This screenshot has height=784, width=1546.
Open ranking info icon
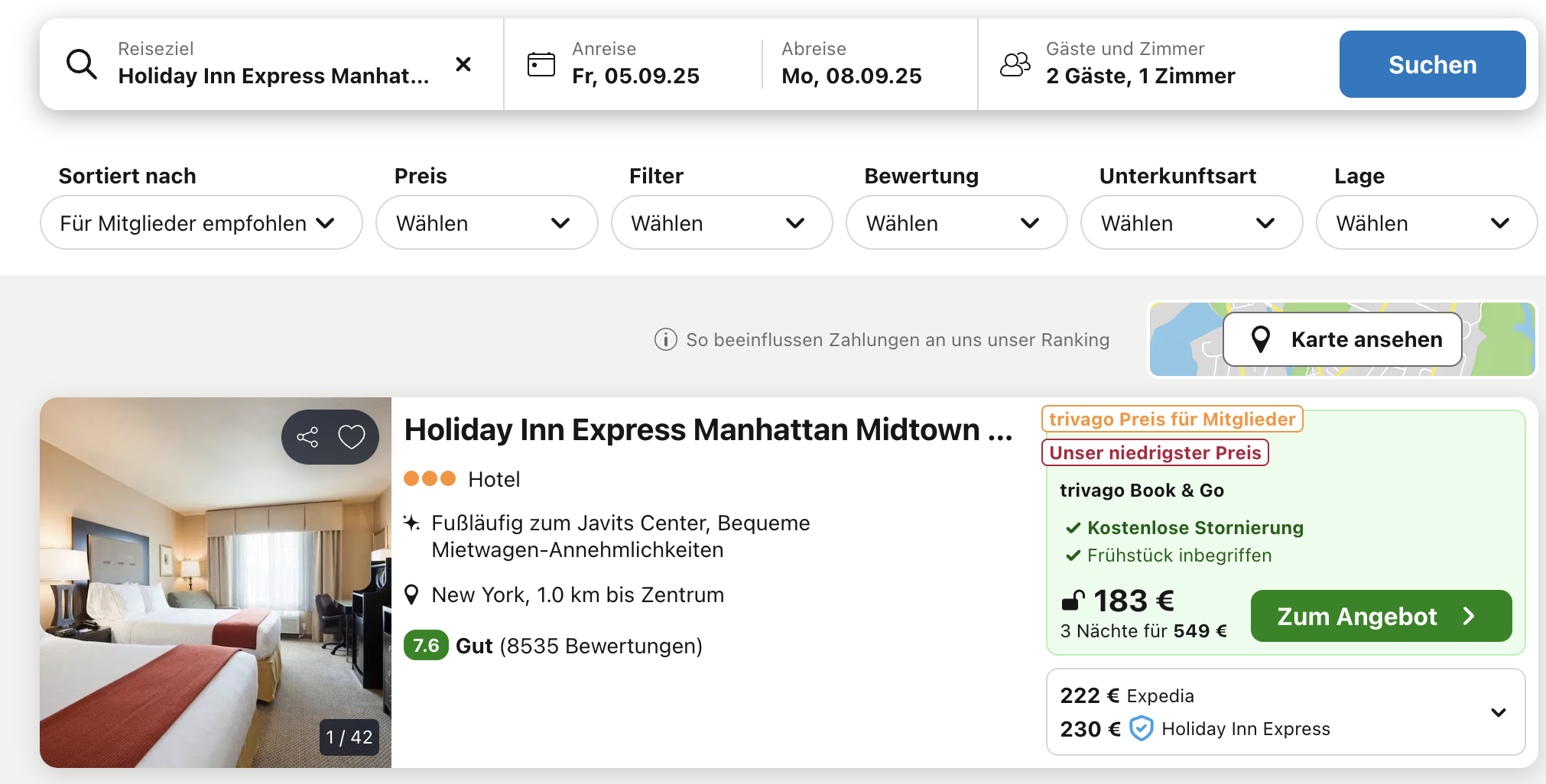pos(665,339)
